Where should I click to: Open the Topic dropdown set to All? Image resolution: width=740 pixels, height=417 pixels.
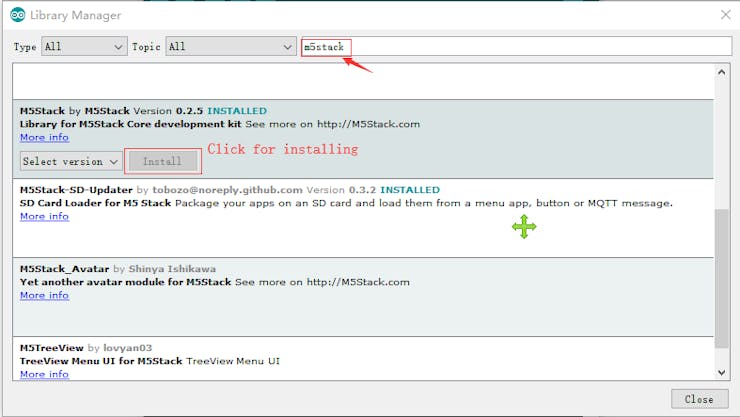[230, 47]
